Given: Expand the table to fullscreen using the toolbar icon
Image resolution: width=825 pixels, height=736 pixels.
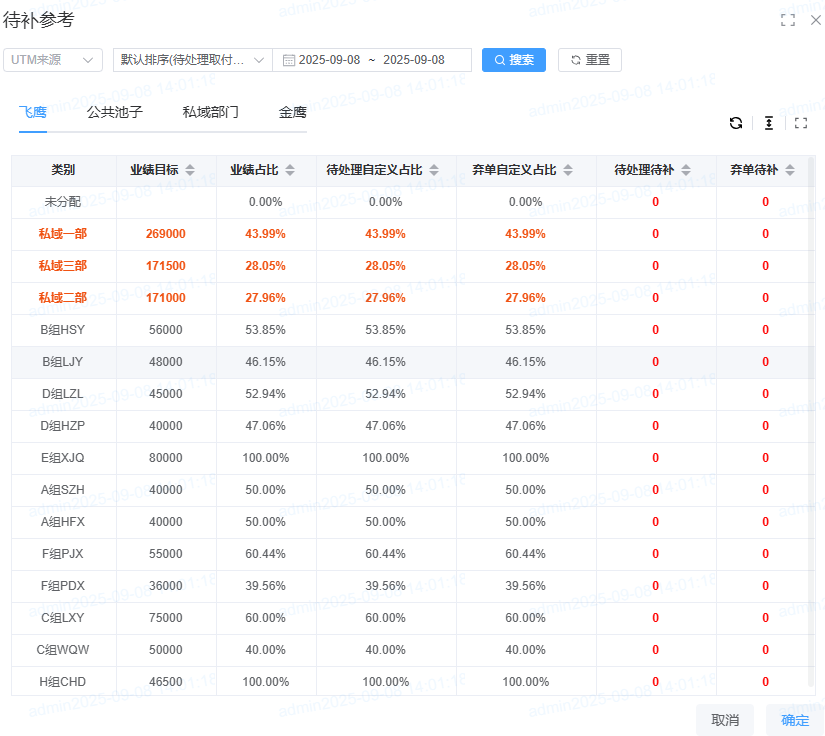Looking at the screenshot, I should (801, 123).
